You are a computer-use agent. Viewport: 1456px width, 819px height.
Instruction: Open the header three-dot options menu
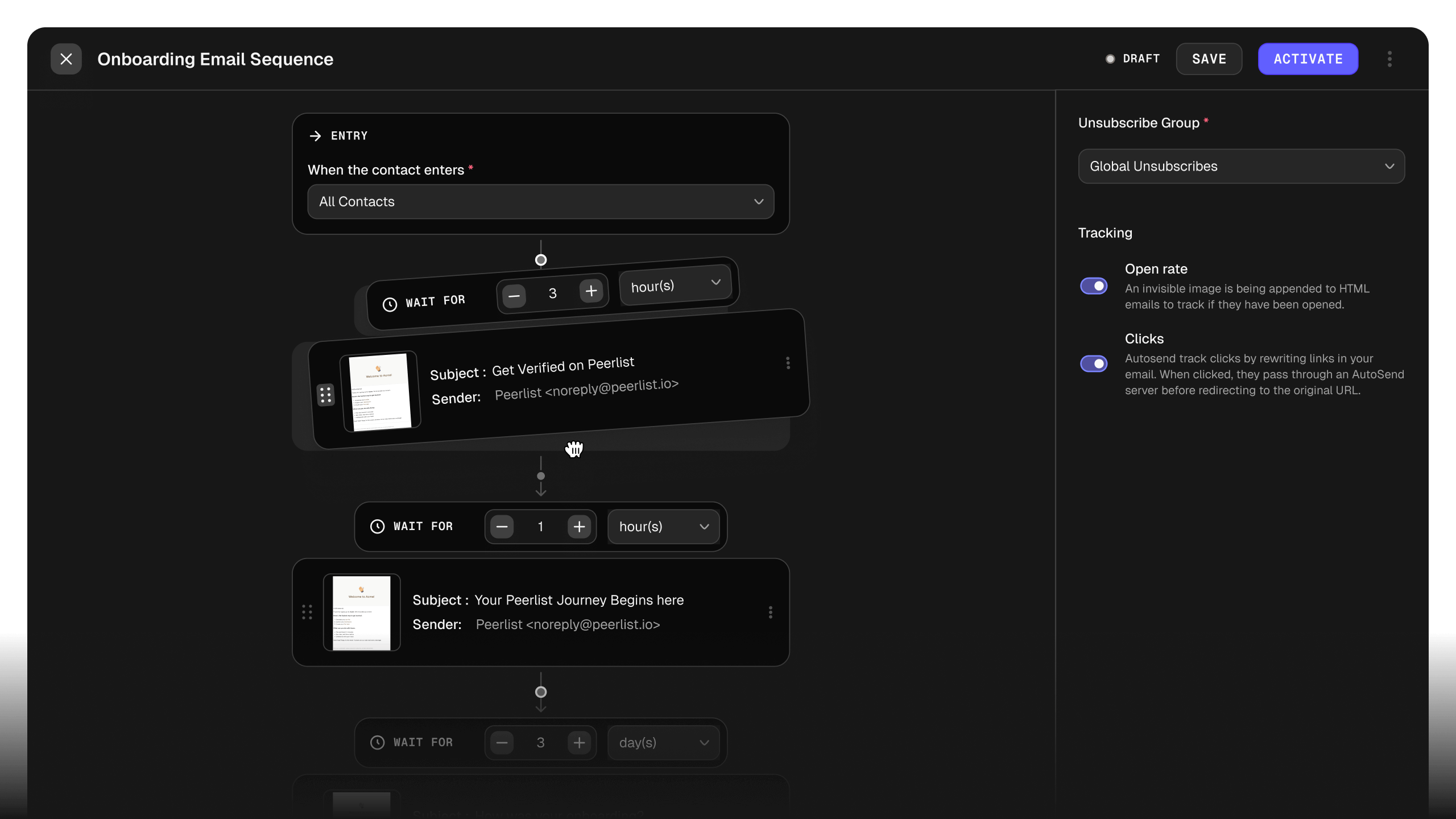1389,59
